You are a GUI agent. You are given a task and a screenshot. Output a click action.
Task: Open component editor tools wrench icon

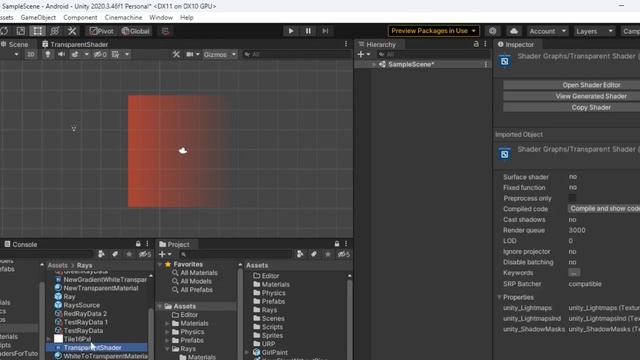(176, 54)
